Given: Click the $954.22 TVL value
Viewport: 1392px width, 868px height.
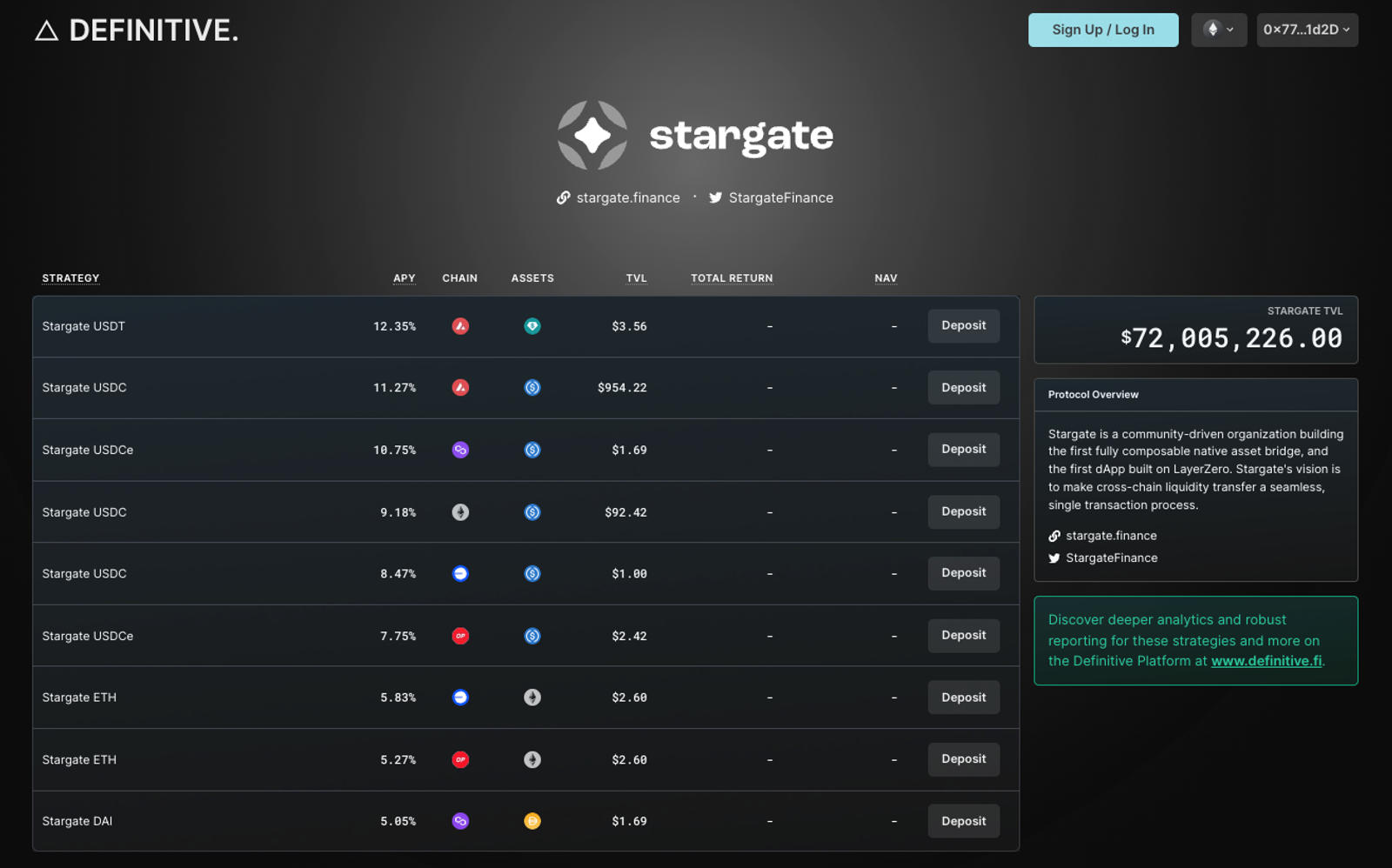Looking at the screenshot, I should tap(622, 388).
